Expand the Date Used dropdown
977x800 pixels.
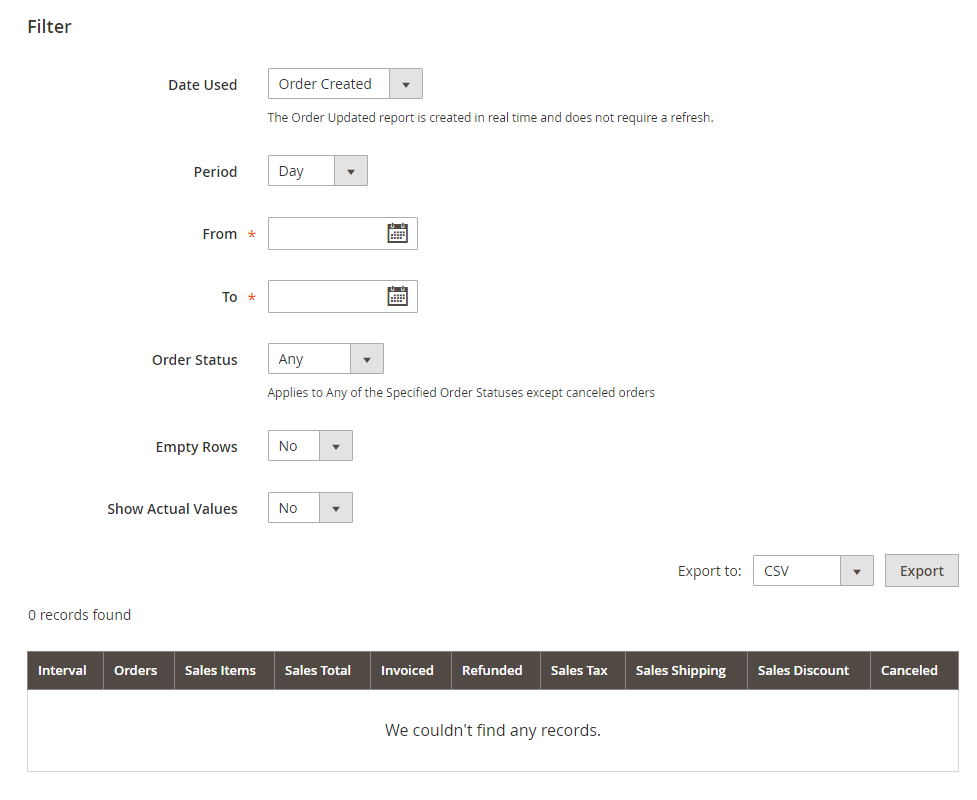coord(345,84)
